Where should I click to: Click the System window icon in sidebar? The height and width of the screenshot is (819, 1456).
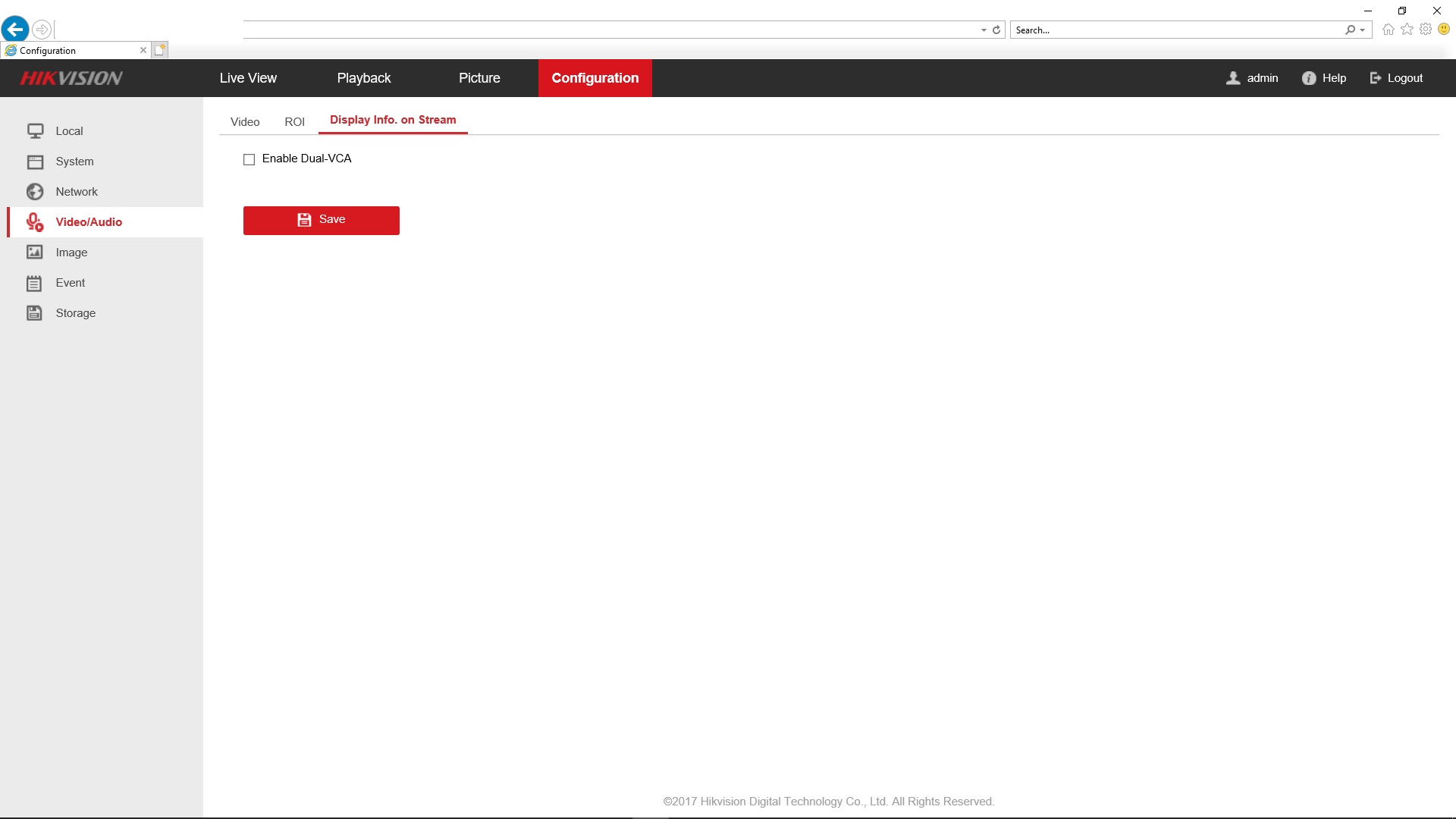pos(35,162)
